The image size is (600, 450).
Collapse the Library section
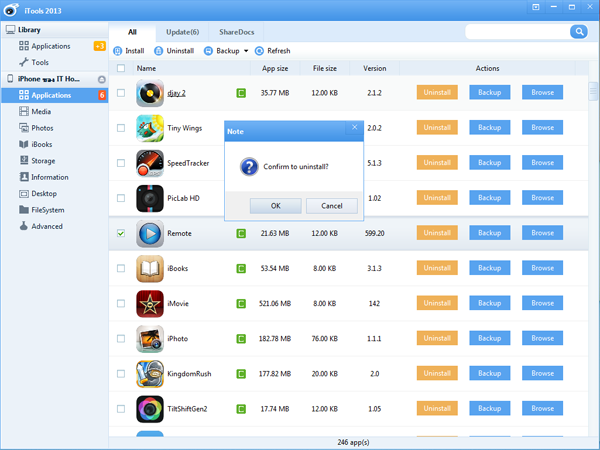9,30
